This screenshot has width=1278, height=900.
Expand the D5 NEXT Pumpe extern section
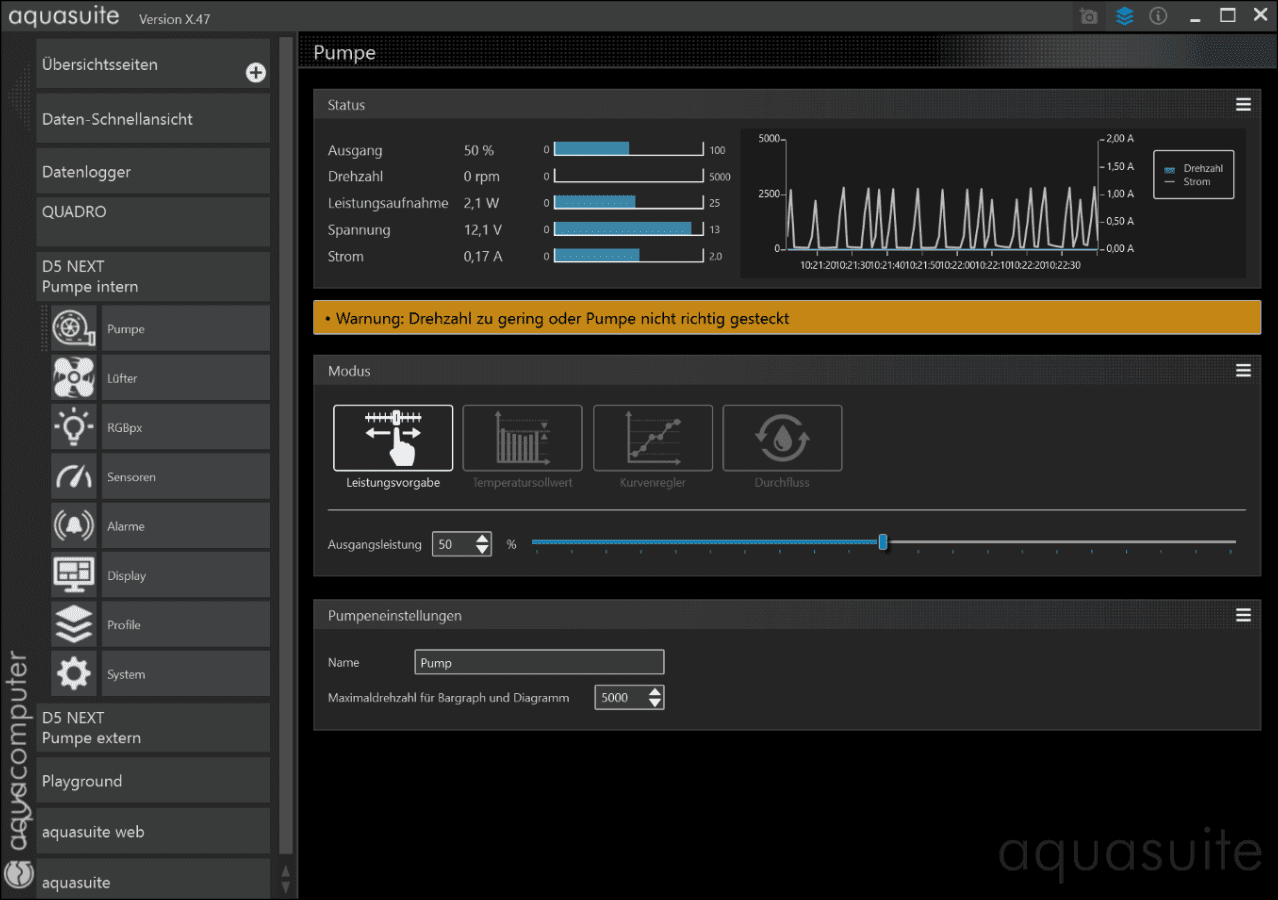[153, 728]
